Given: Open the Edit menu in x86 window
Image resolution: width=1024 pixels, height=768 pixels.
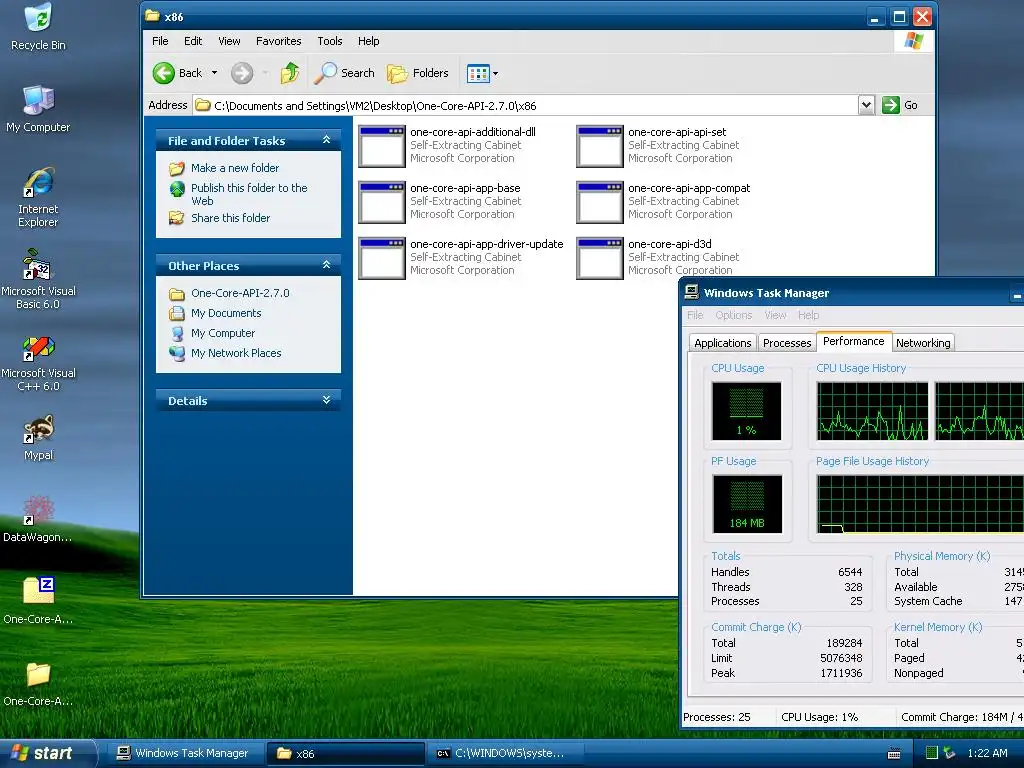Looking at the screenshot, I should [193, 41].
